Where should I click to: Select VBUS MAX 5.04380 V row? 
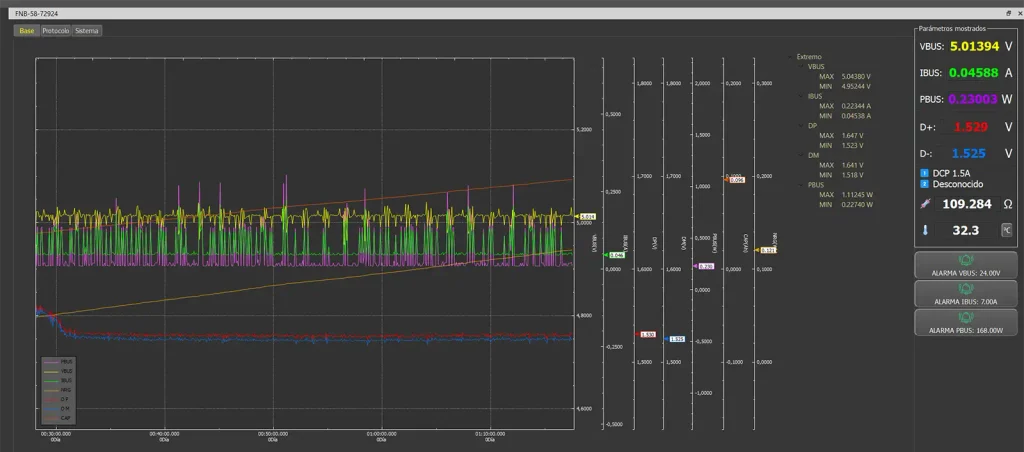(x=845, y=76)
